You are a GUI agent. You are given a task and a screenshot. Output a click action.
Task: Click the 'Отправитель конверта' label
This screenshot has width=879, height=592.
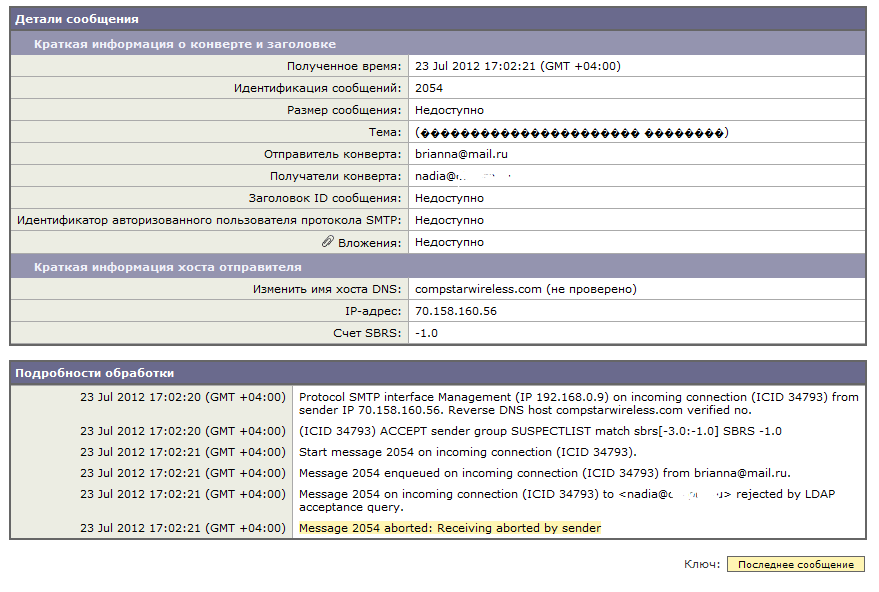(333, 155)
